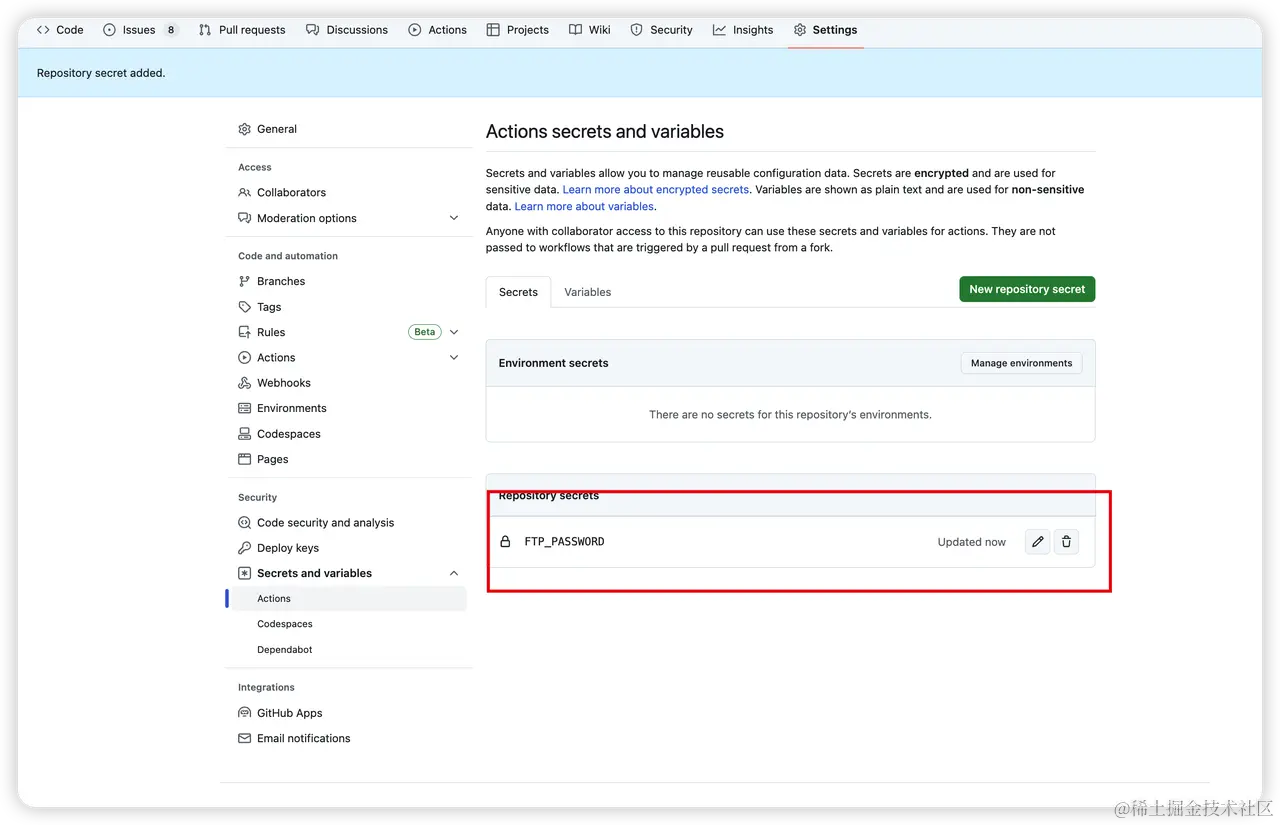This screenshot has width=1280, height=825.
Task: Click the GitHub Apps icon
Action: [245, 713]
